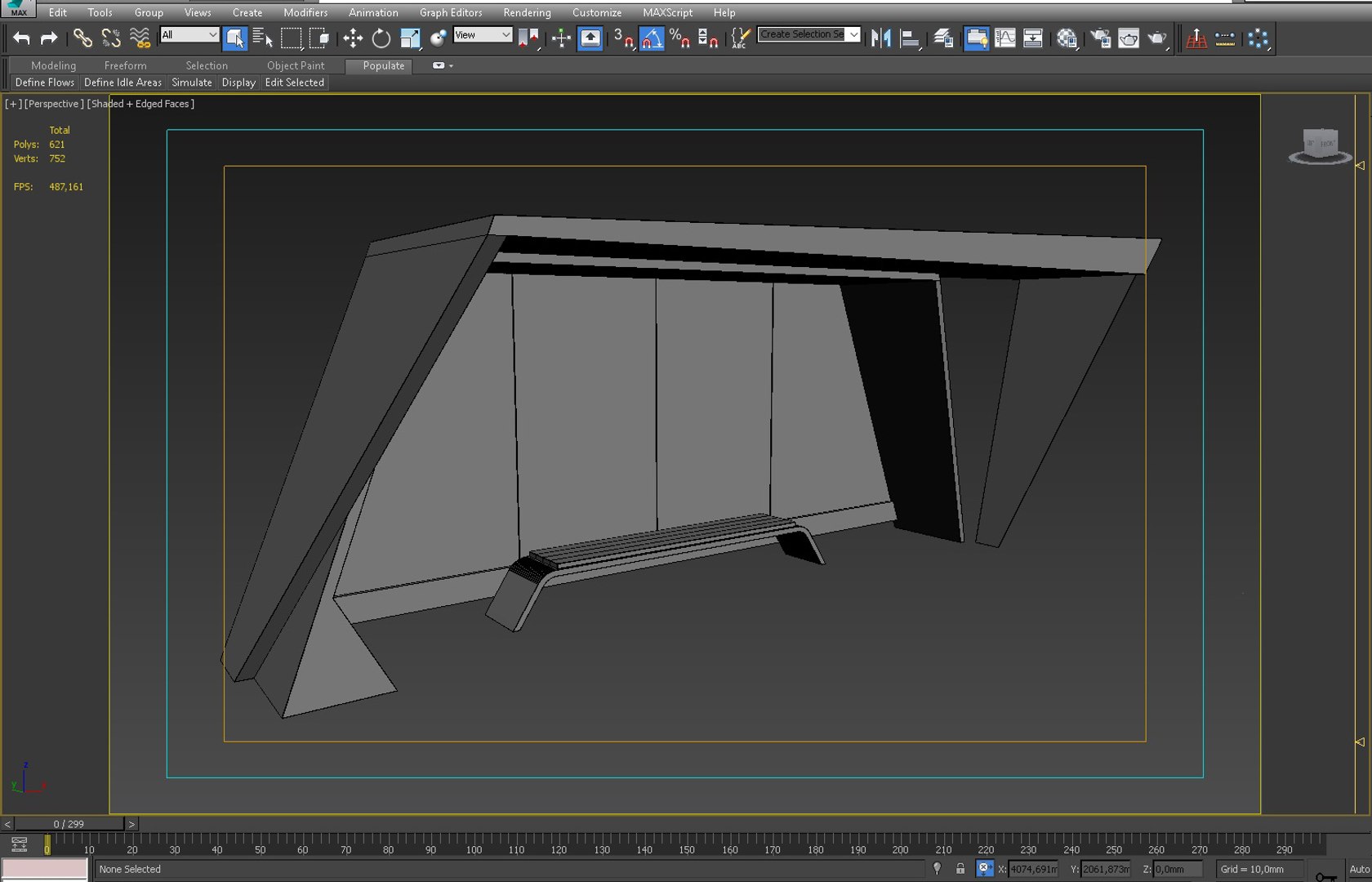Select the Select and Move tool
Image resolution: width=1372 pixels, height=882 pixels.
coord(353,38)
